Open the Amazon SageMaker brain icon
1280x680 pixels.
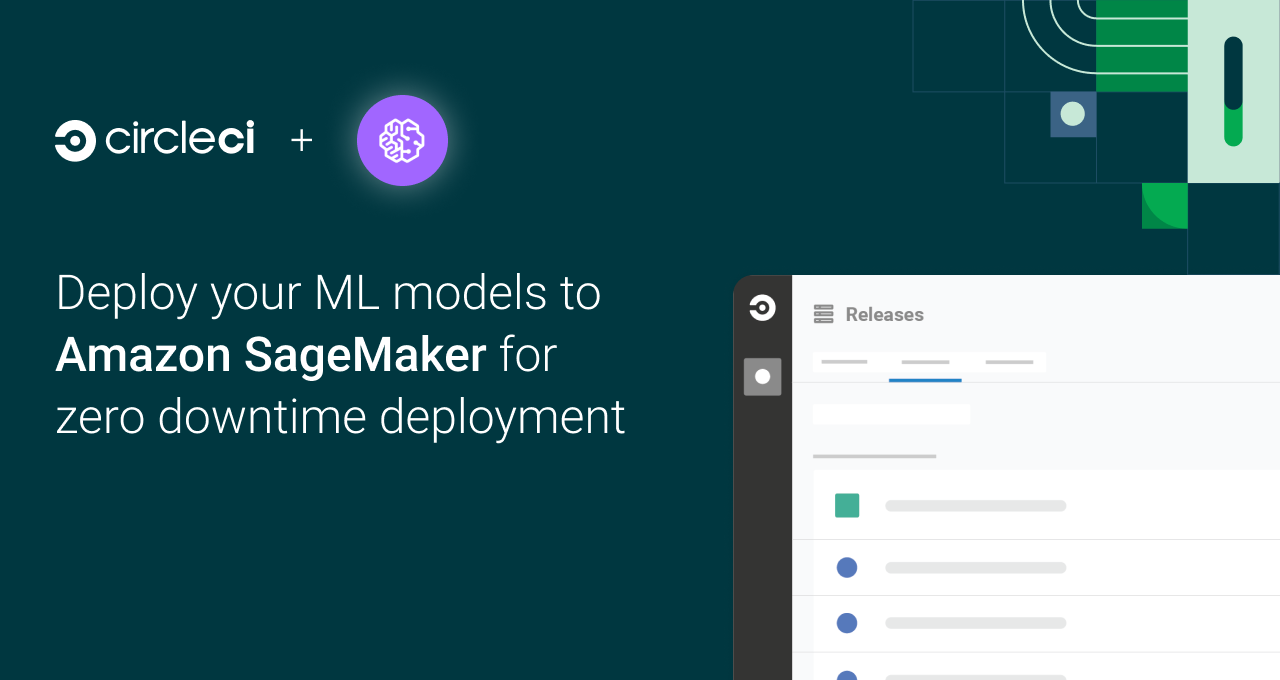tap(402, 140)
